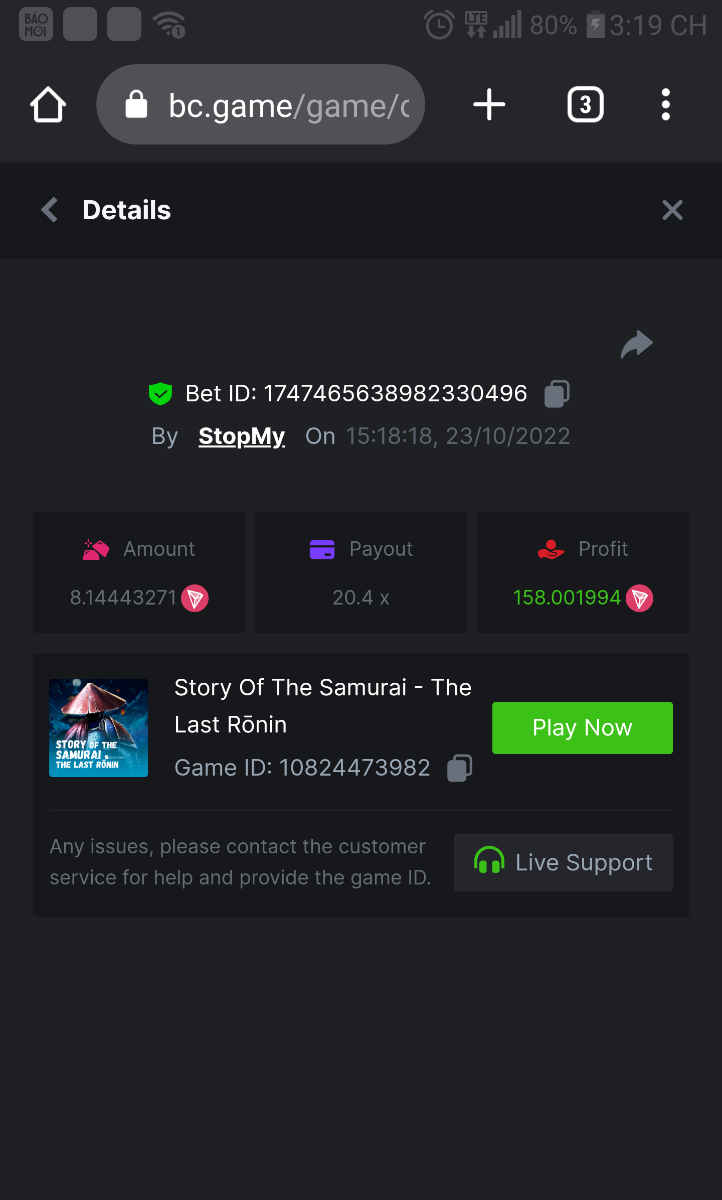This screenshot has width=722, height=1200.
Task: Tap the Story Of The Samurai title
Action: pyautogui.click(x=322, y=705)
